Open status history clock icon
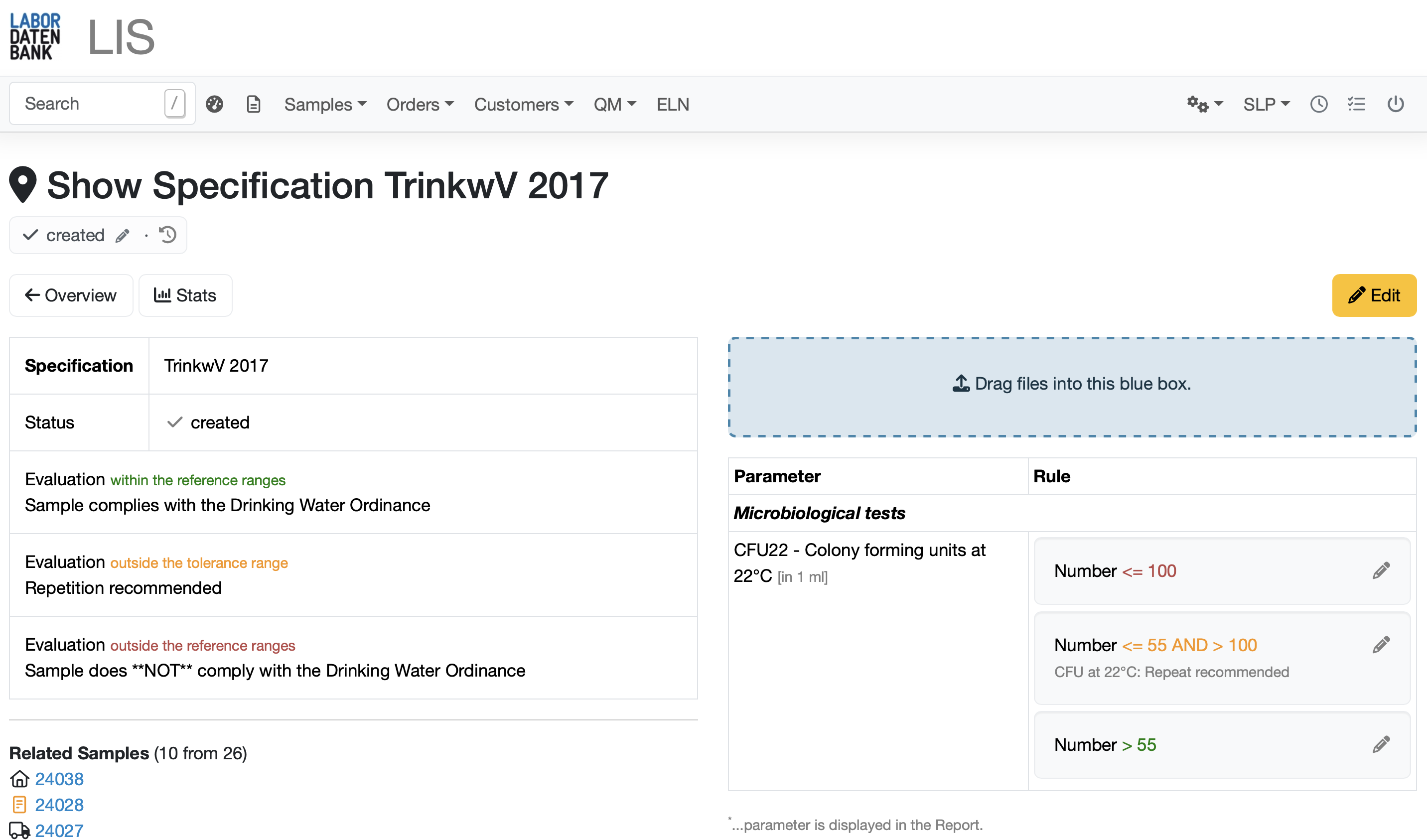 (167, 235)
